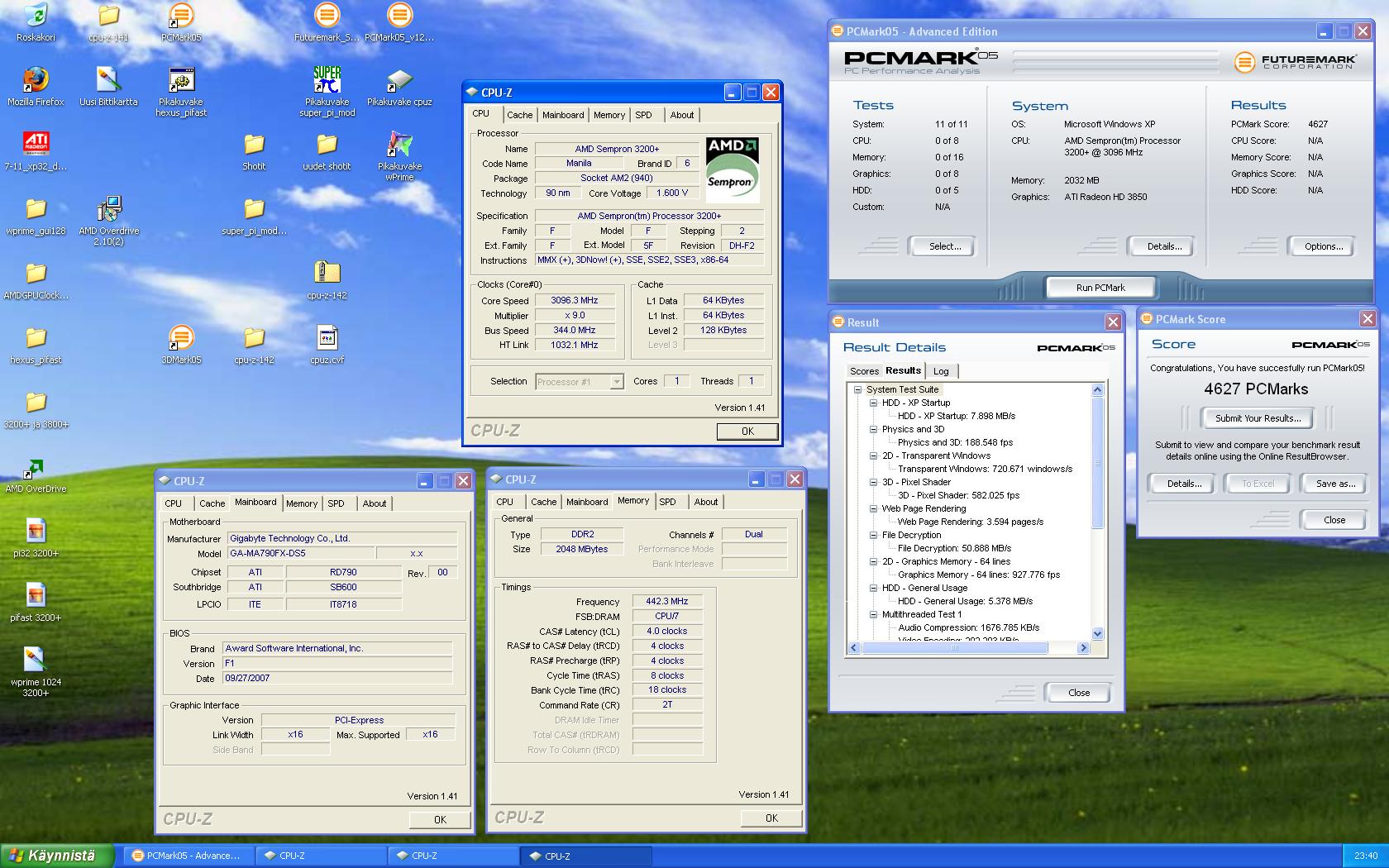This screenshot has height=868, width=1389.
Task: Click Details... in PCMark Score window
Action: click(1184, 484)
